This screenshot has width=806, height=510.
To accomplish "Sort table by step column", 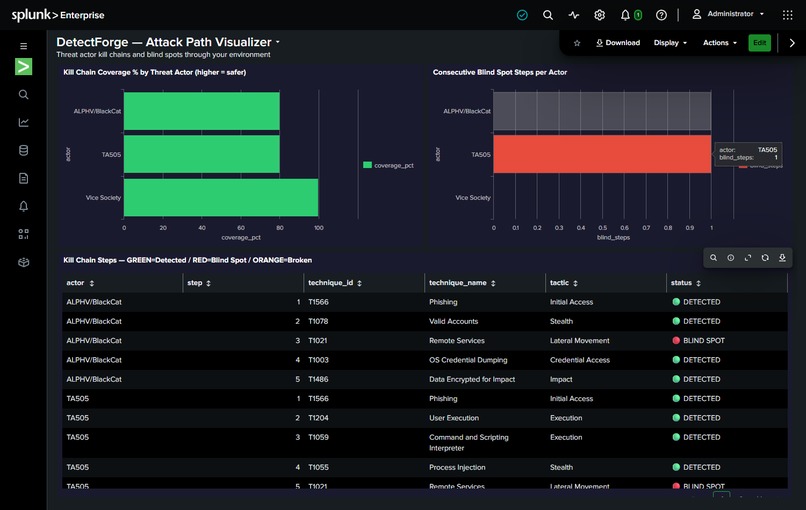I will tap(208, 283).
